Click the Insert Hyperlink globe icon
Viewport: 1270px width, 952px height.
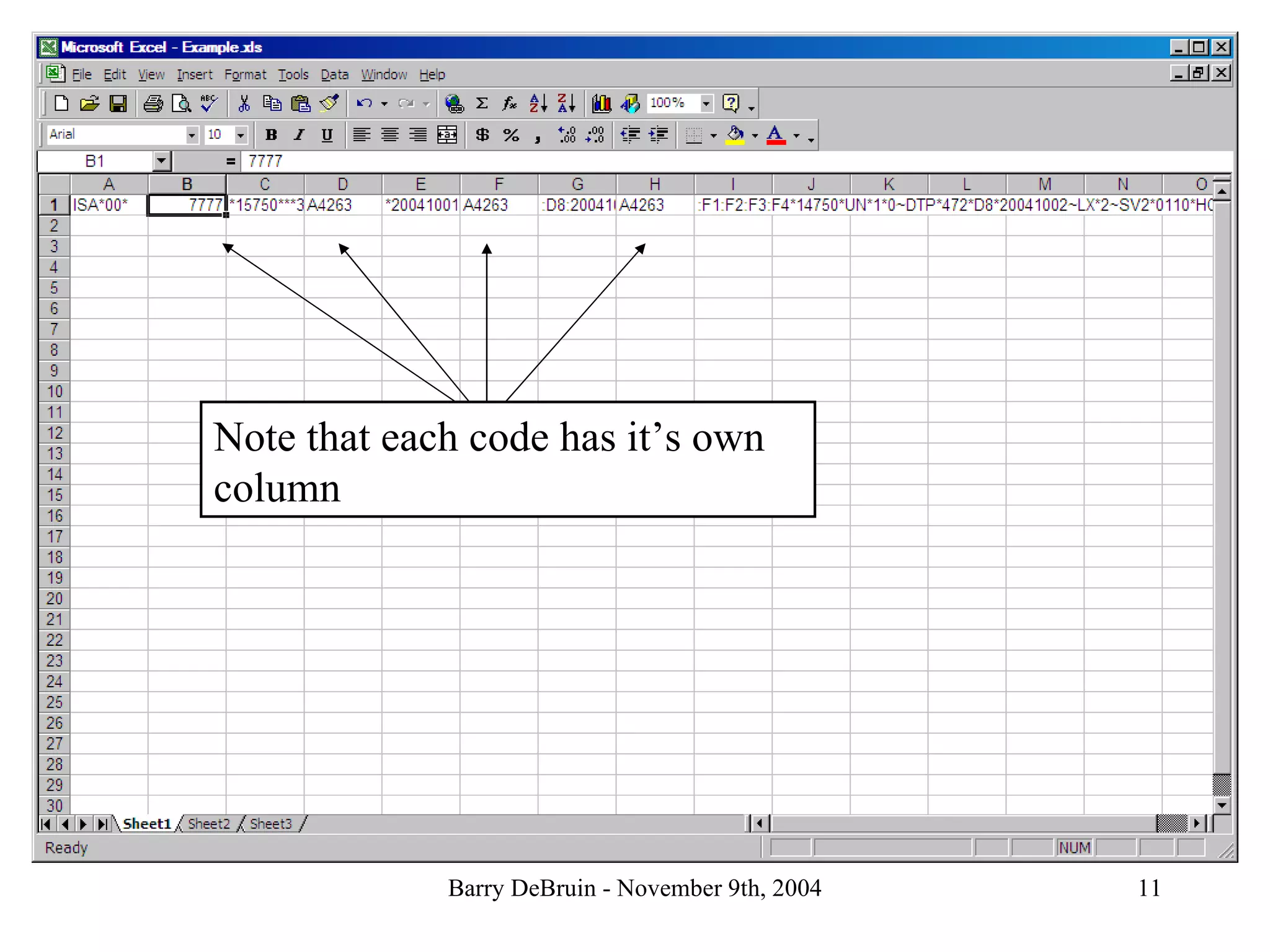(x=454, y=104)
